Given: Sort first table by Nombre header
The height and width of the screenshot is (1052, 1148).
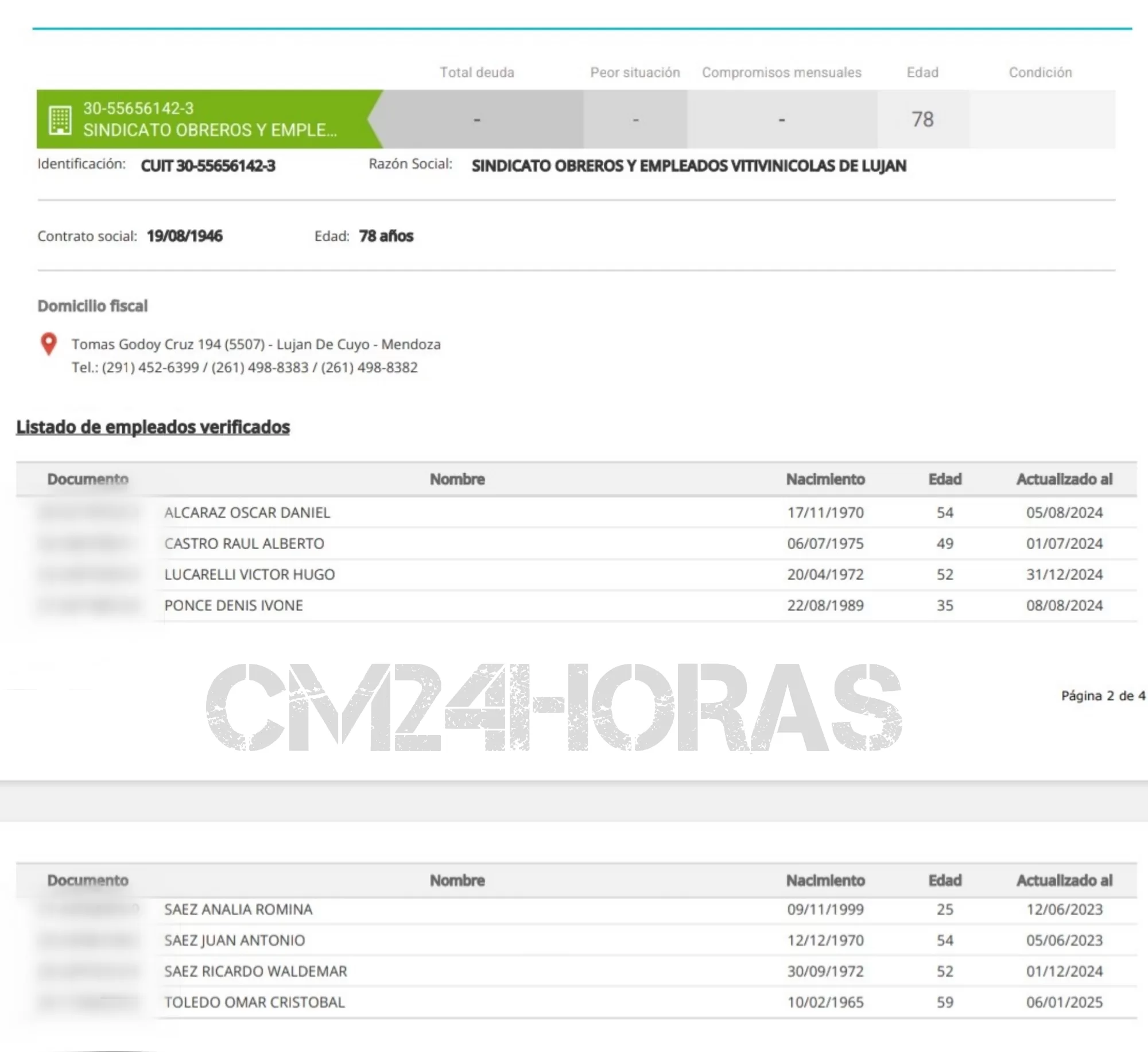Looking at the screenshot, I should coord(457,479).
